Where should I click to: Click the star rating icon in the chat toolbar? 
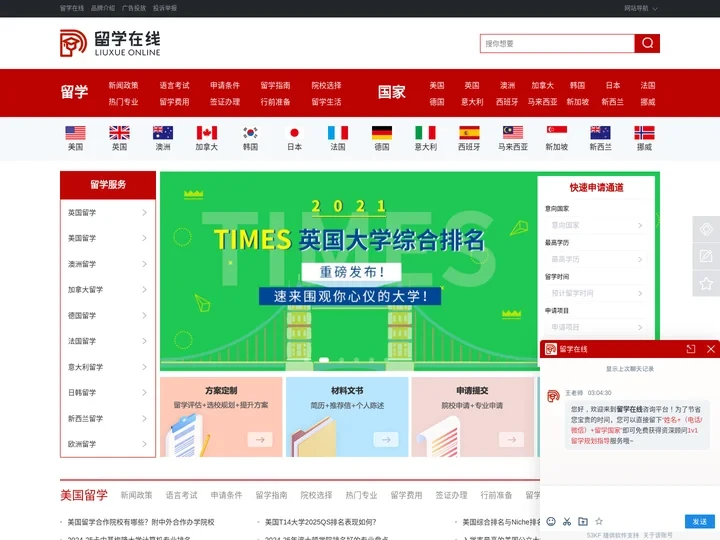point(599,521)
